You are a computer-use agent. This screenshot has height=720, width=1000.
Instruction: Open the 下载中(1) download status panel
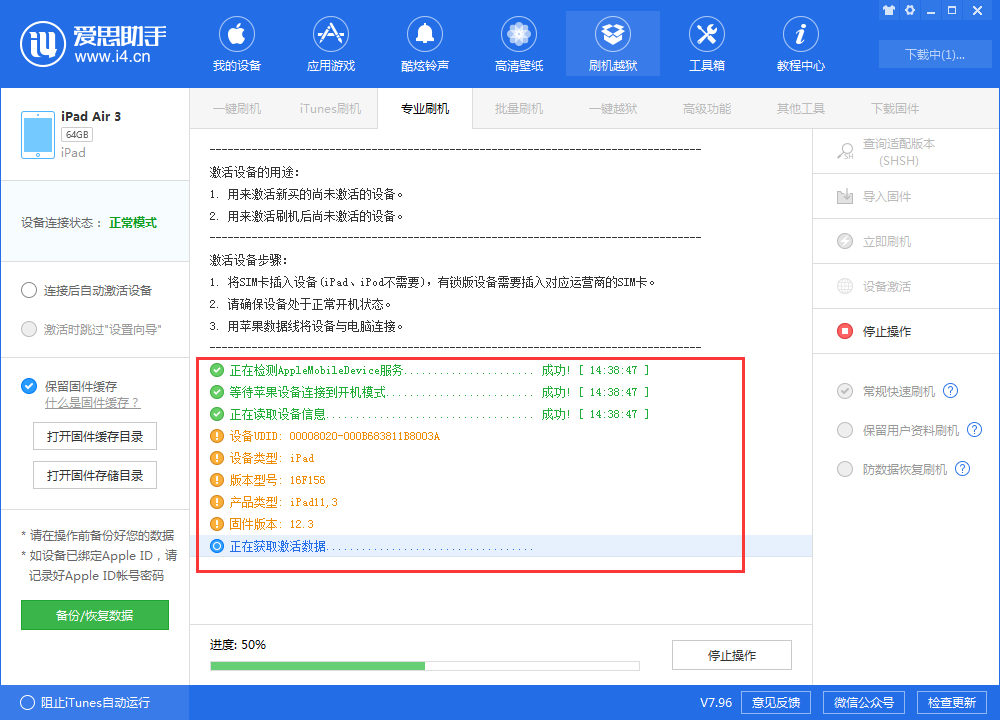point(934,54)
